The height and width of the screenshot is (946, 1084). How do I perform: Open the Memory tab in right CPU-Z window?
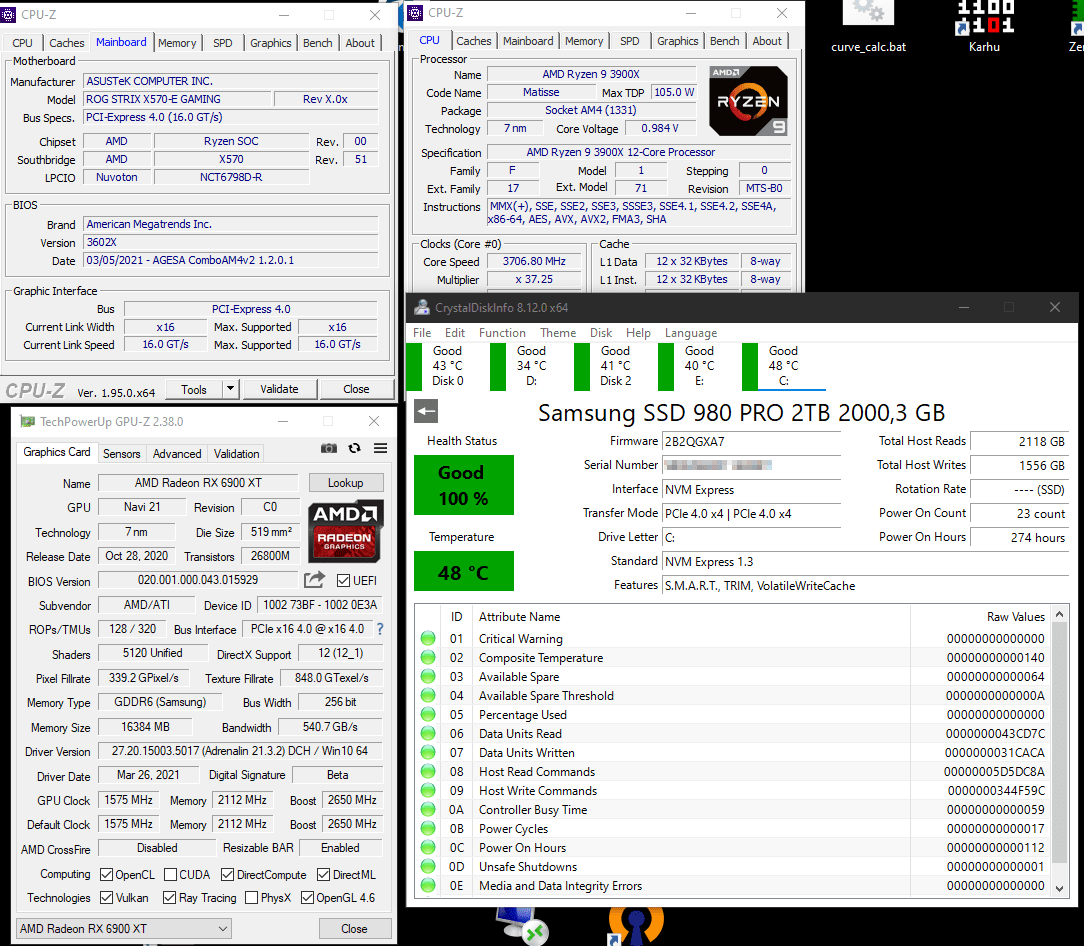584,41
